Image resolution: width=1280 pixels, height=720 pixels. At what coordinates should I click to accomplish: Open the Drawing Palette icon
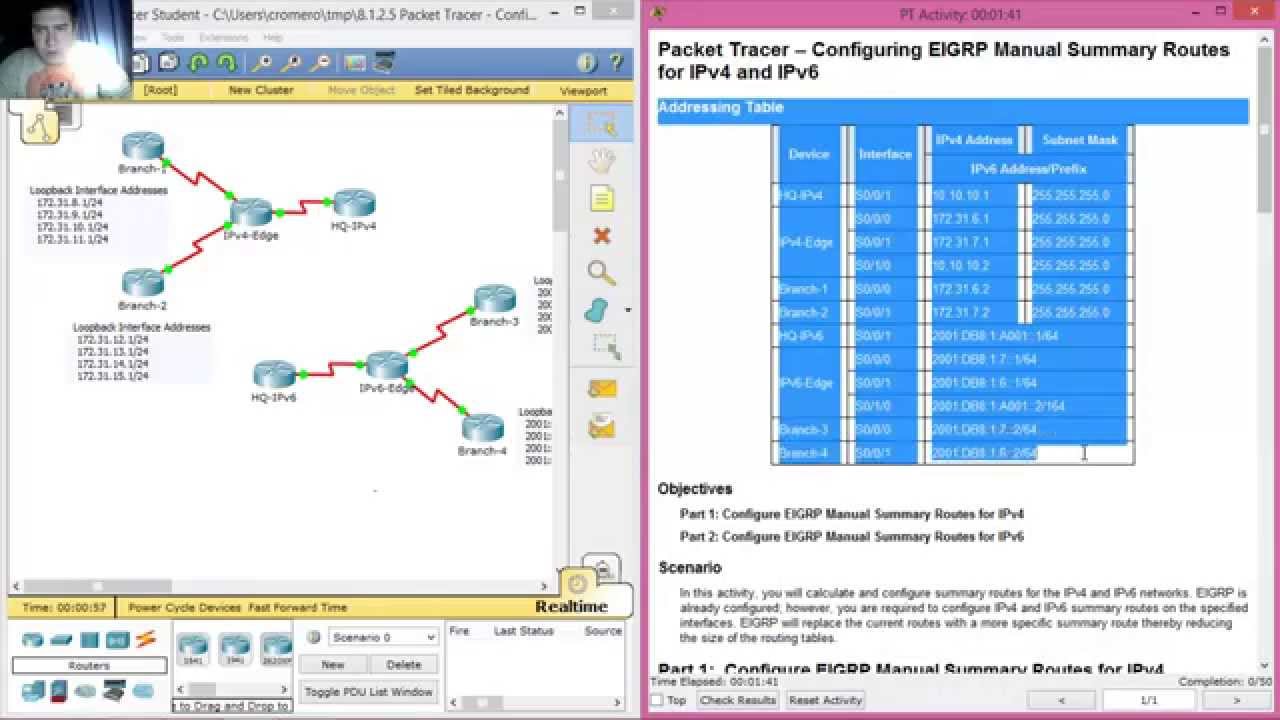coord(355,63)
